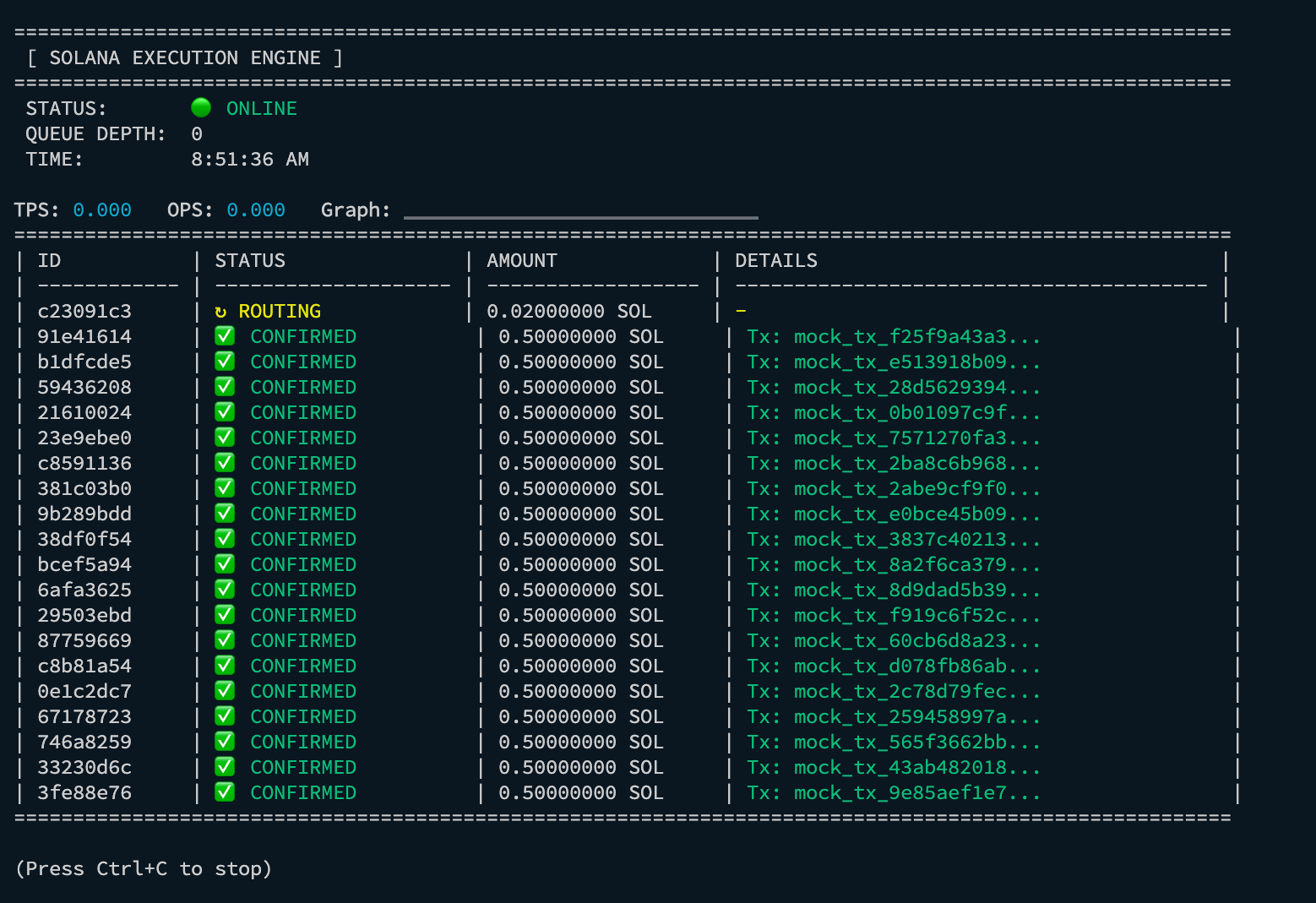Click the green checkmark in row 38df0f54

pos(225,538)
